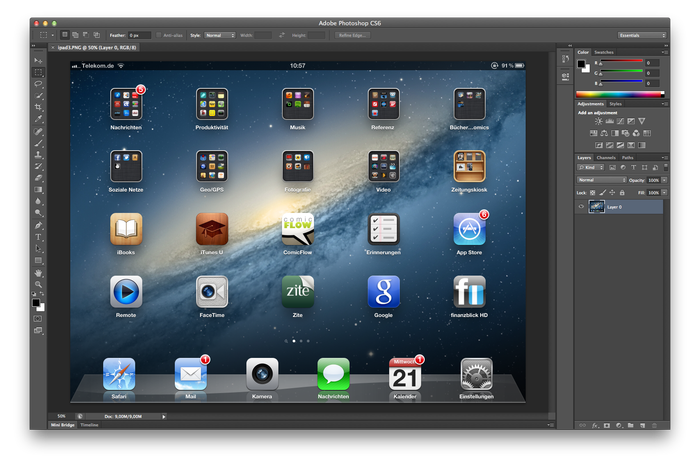Click the Brightness/Contrast adjustment icon

(x=598, y=122)
